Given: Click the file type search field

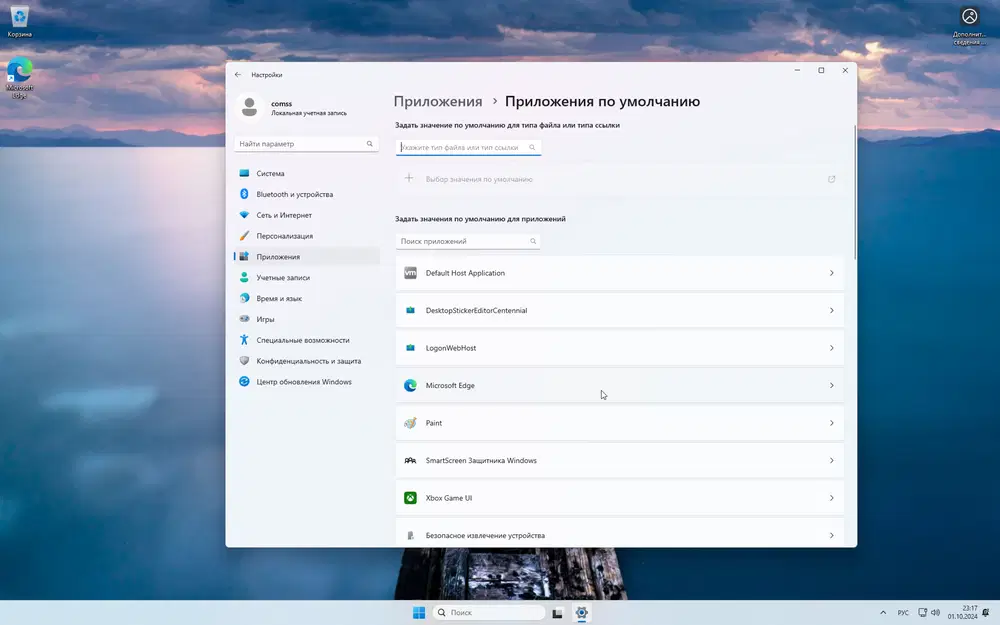Looking at the screenshot, I should pyautogui.click(x=468, y=147).
